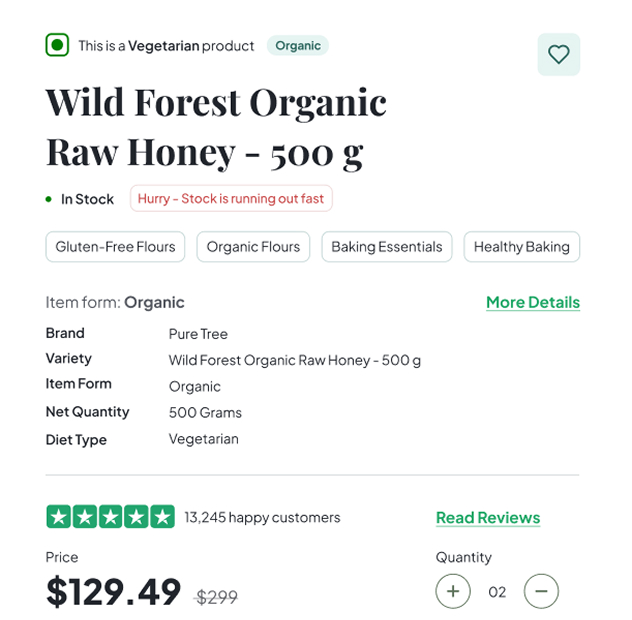Click the Organic badge near vegetarian label

(298, 46)
